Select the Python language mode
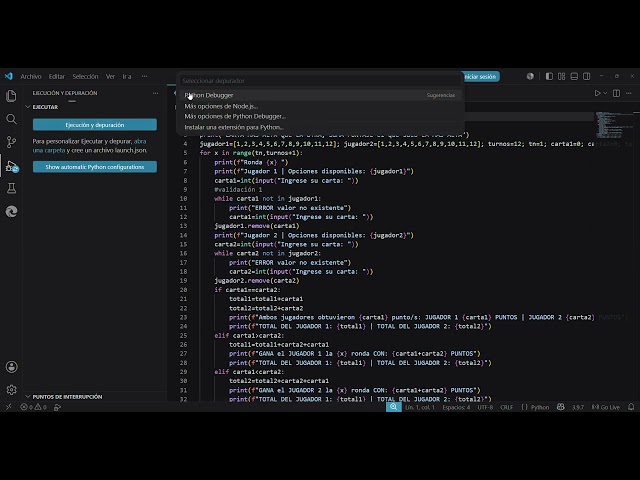This screenshot has height=480, width=640. tap(540, 407)
